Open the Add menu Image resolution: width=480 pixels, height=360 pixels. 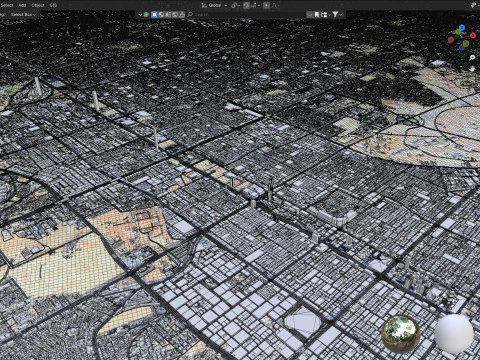22,5
